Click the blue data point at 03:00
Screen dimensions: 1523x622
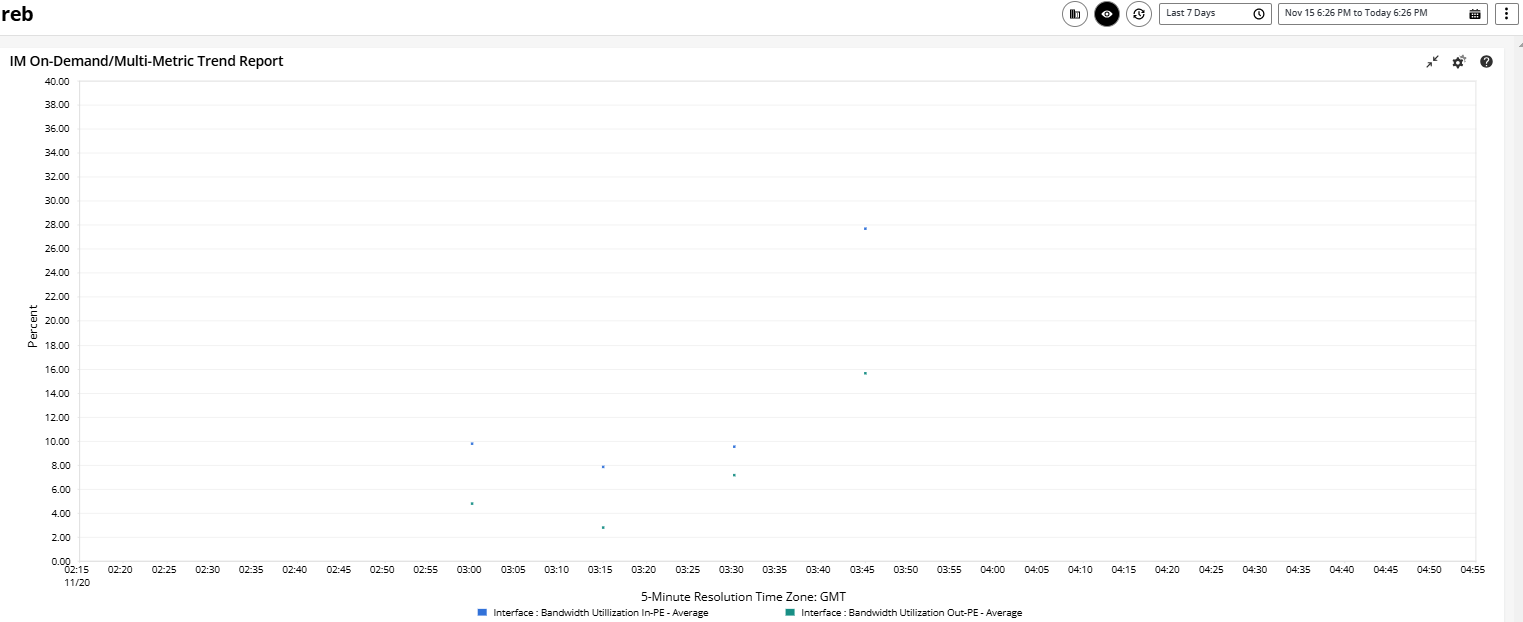472,443
